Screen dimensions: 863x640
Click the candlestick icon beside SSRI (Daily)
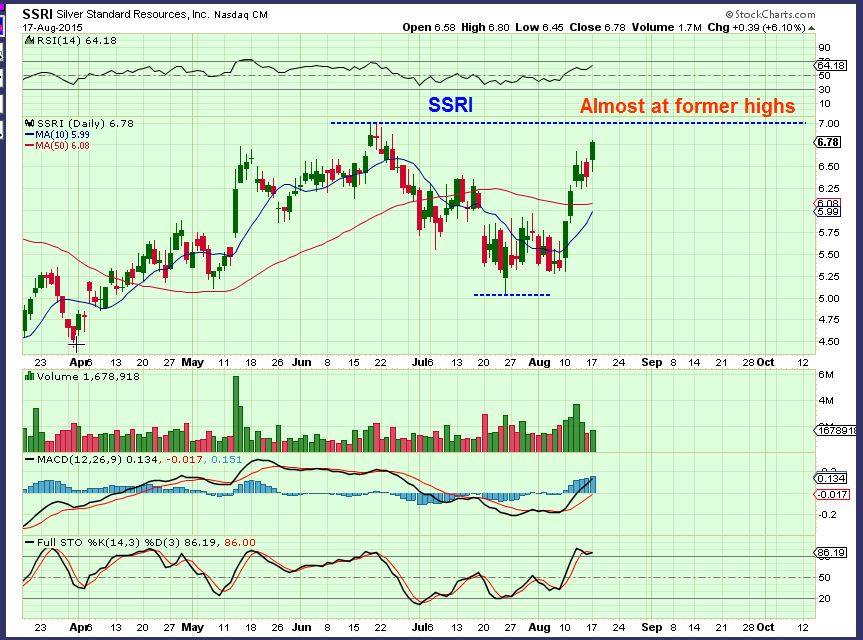click(30, 123)
